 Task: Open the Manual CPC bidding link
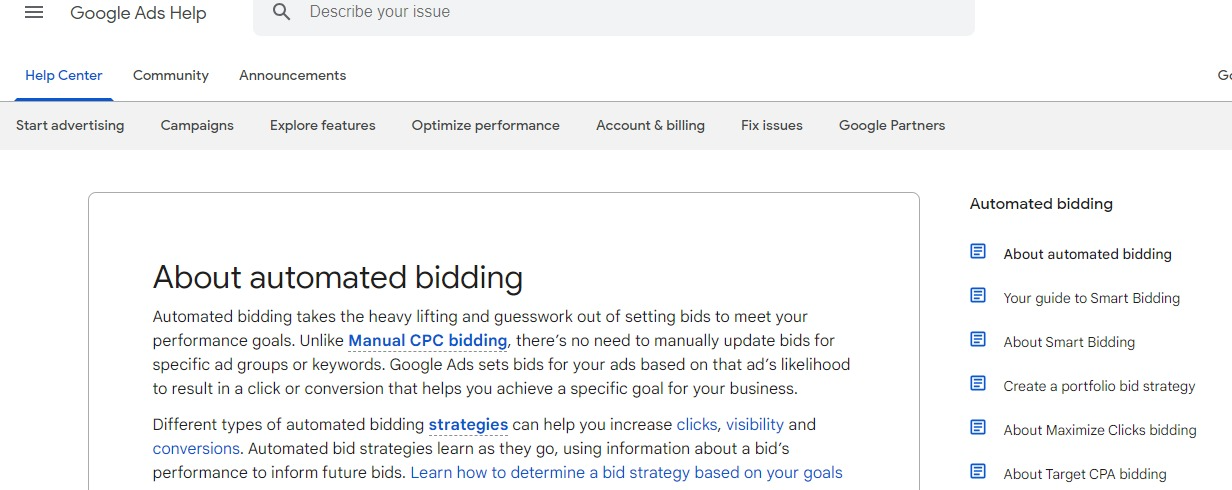(427, 341)
